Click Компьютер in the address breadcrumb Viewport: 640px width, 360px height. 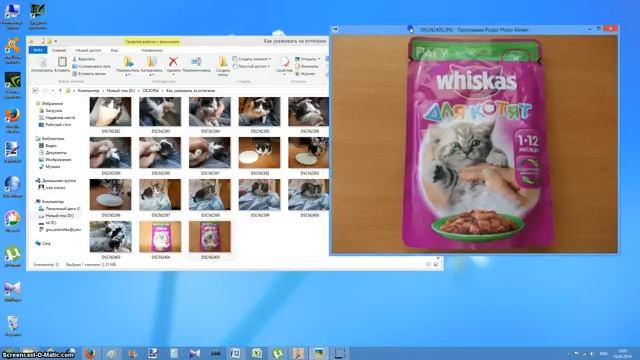pos(88,91)
